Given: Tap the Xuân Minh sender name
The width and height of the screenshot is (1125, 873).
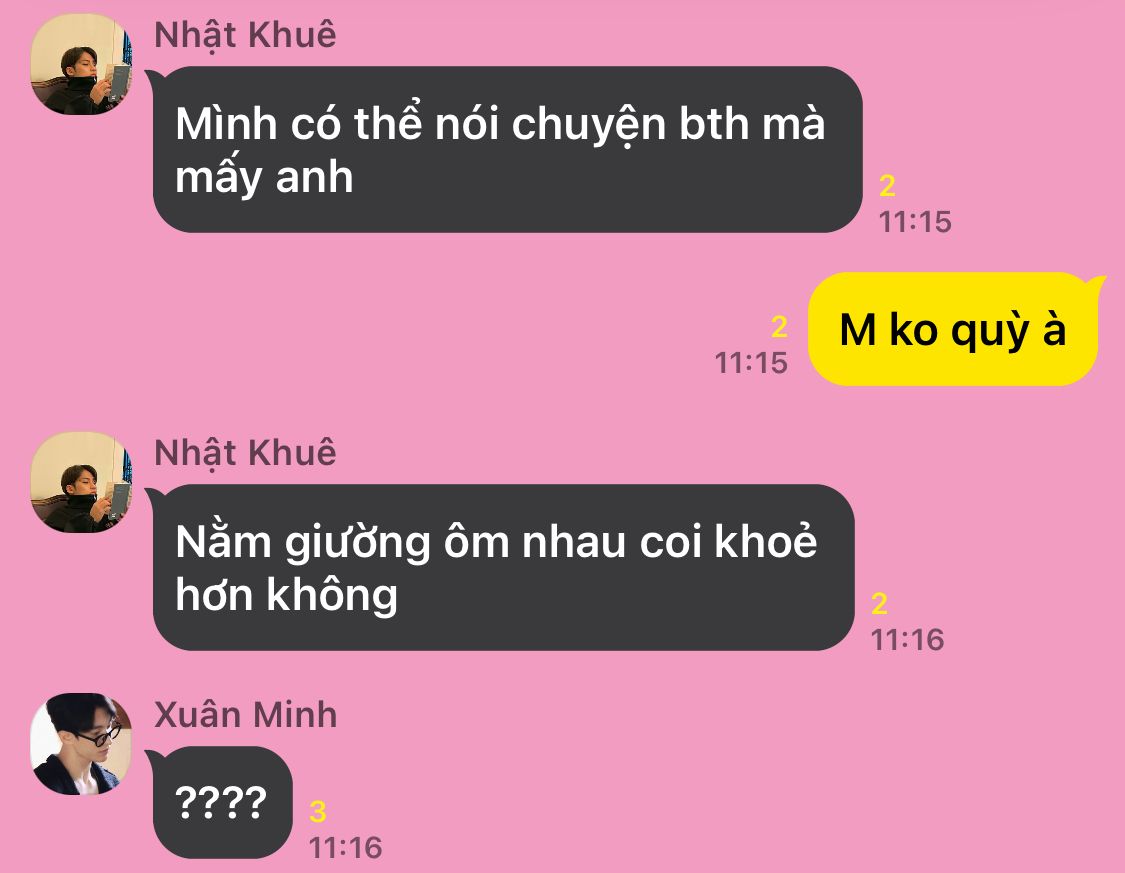Looking at the screenshot, I should pyautogui.click(x=245, y=715).
